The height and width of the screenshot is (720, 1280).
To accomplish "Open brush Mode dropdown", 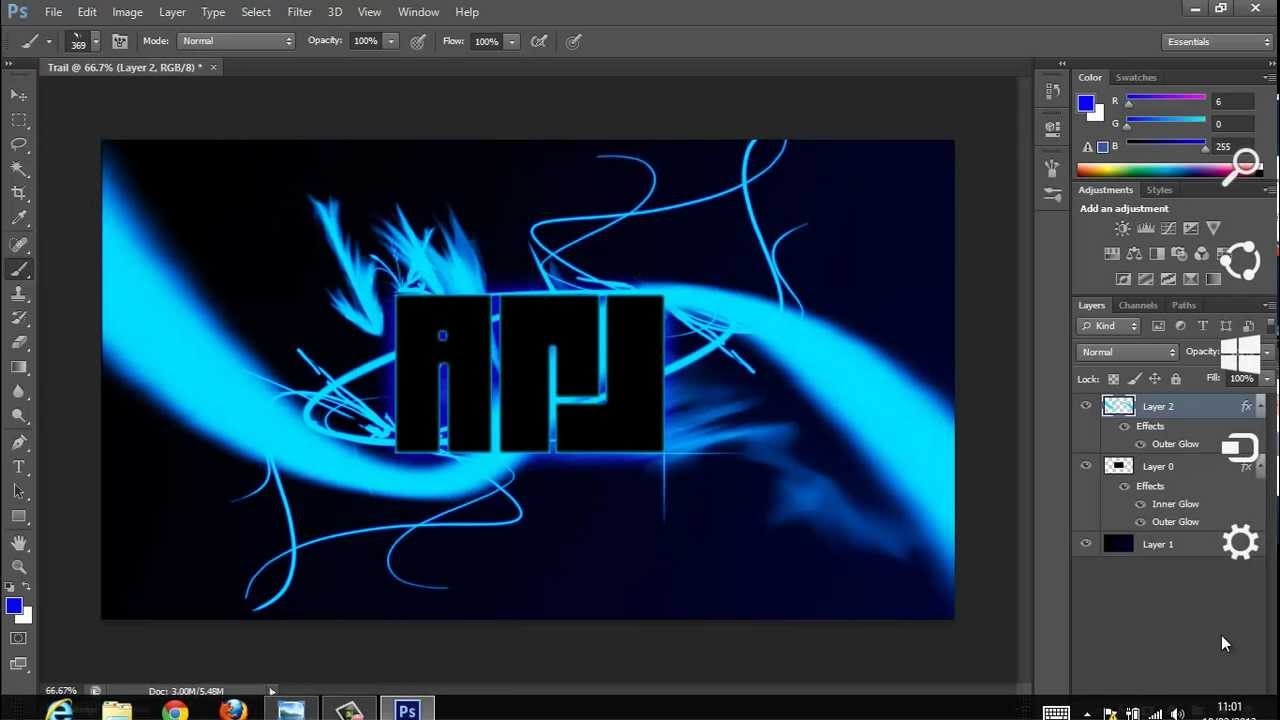I will point(237,41).
